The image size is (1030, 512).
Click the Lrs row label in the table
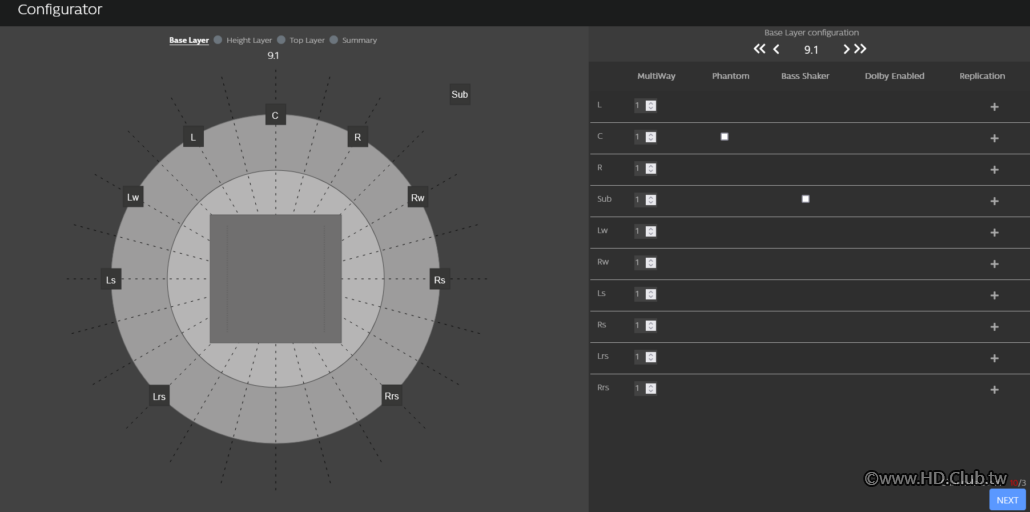point(603,356)
